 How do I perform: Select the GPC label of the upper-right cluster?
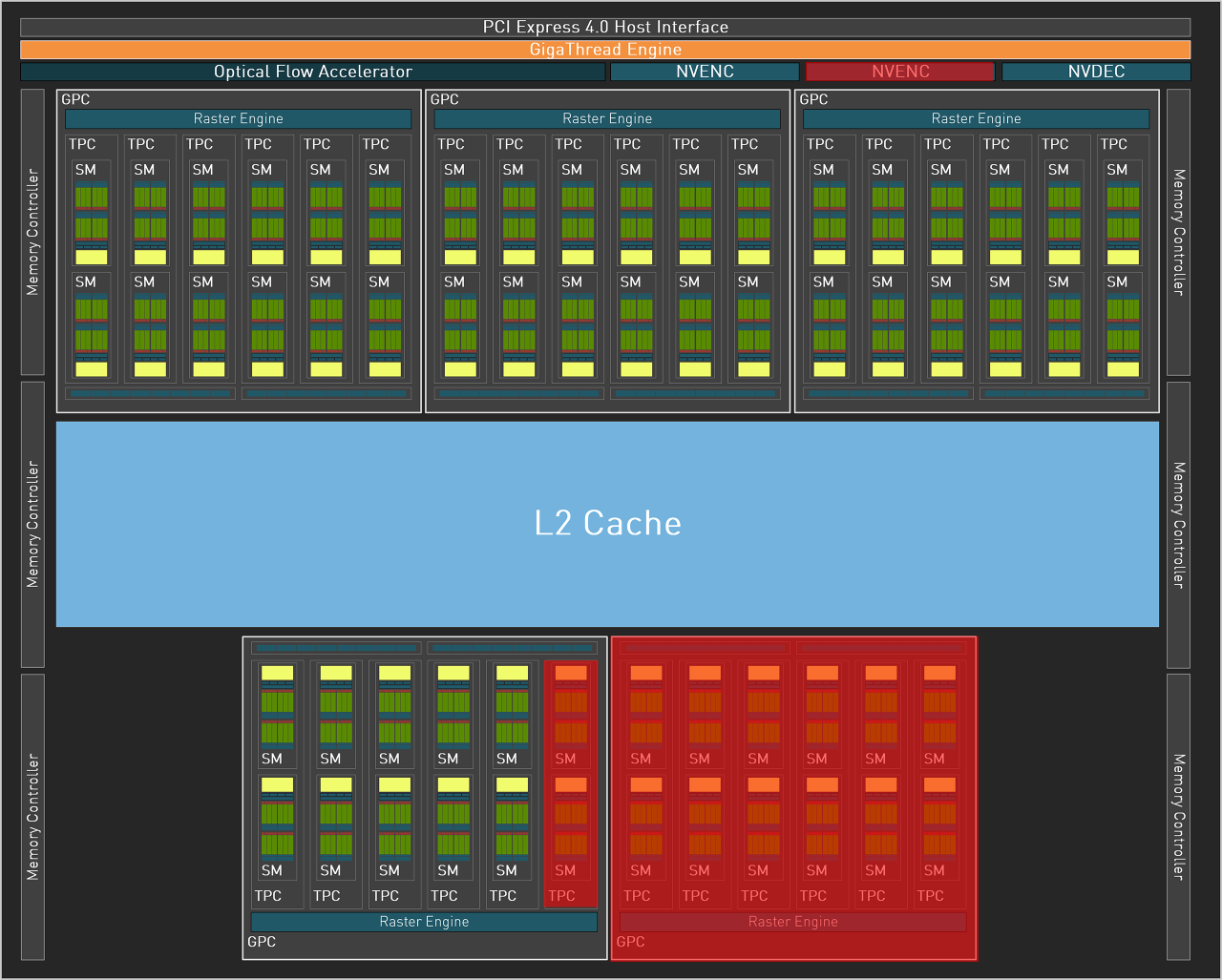(813, 99)
